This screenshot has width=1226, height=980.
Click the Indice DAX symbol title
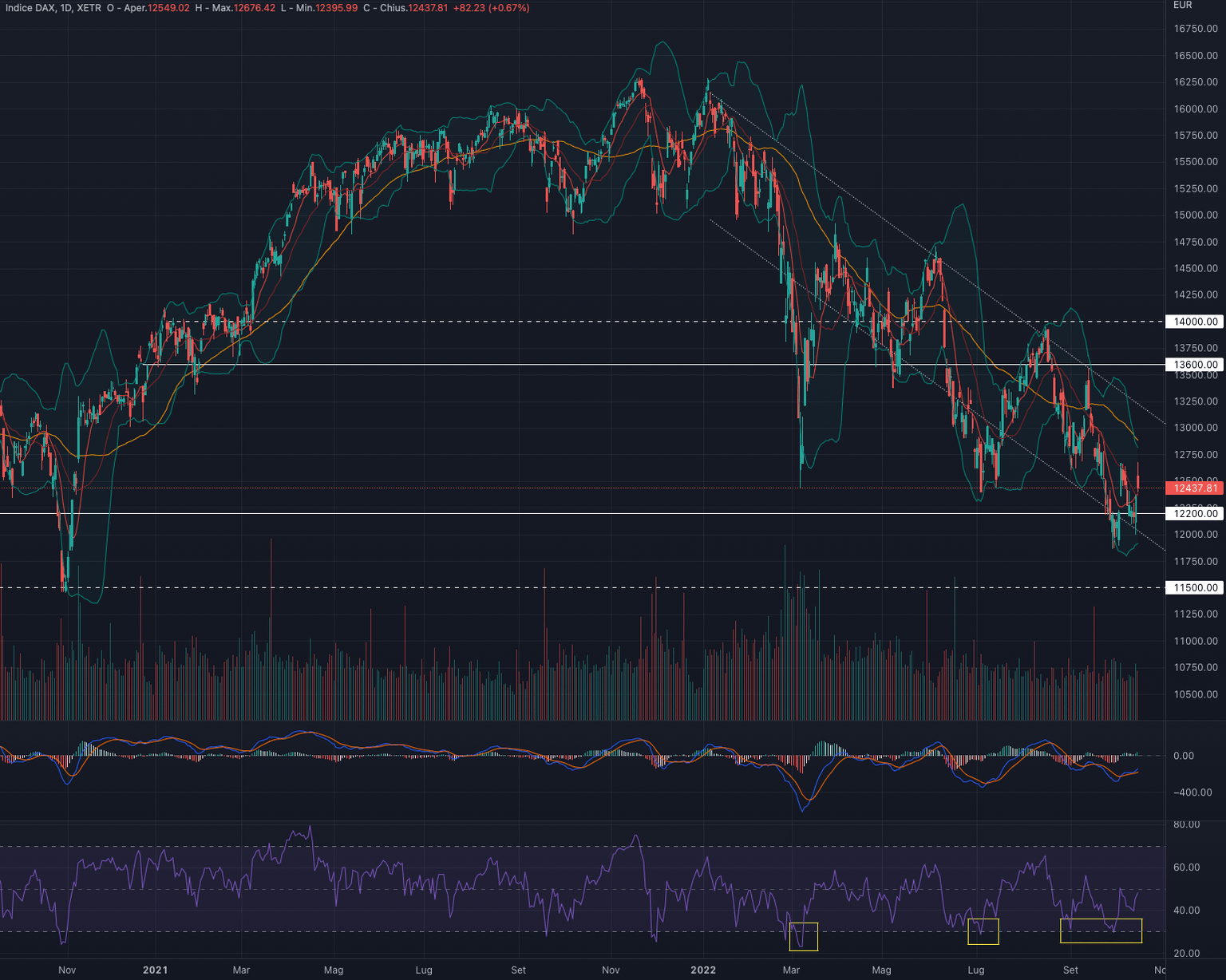[30, 8]
